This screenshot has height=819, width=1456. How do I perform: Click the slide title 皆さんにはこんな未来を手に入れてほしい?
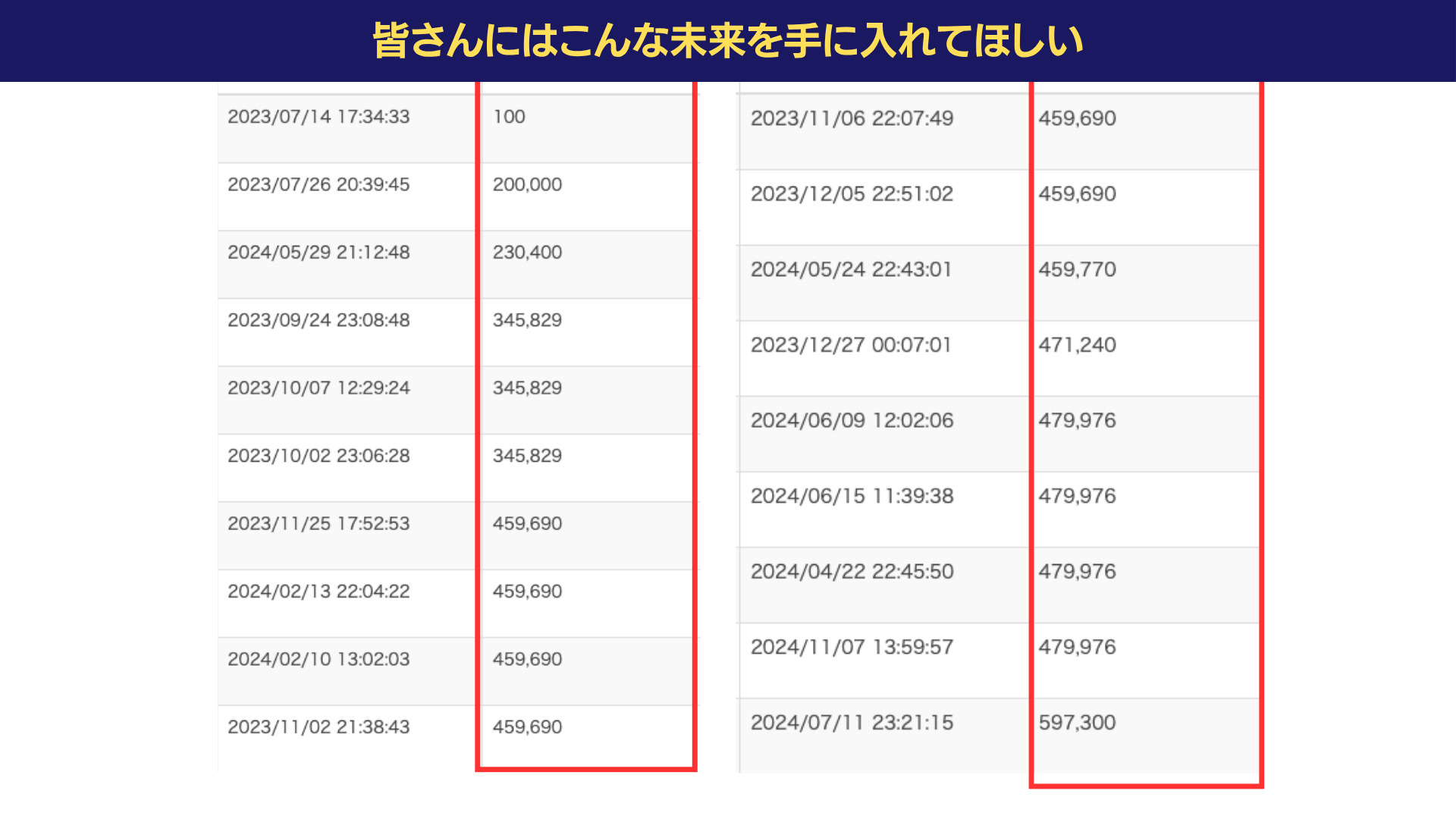click(x=728, y=41)
